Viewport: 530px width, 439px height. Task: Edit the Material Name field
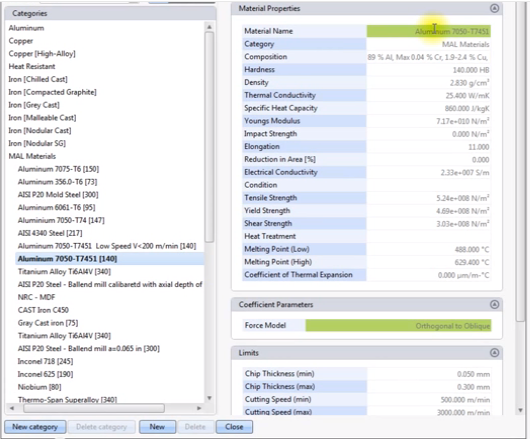point(429,31)
